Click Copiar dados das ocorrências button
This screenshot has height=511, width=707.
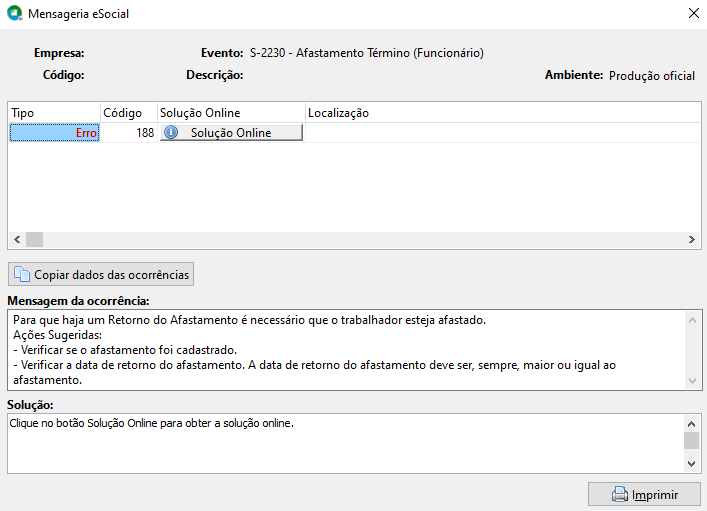click(x=101, y=274)
